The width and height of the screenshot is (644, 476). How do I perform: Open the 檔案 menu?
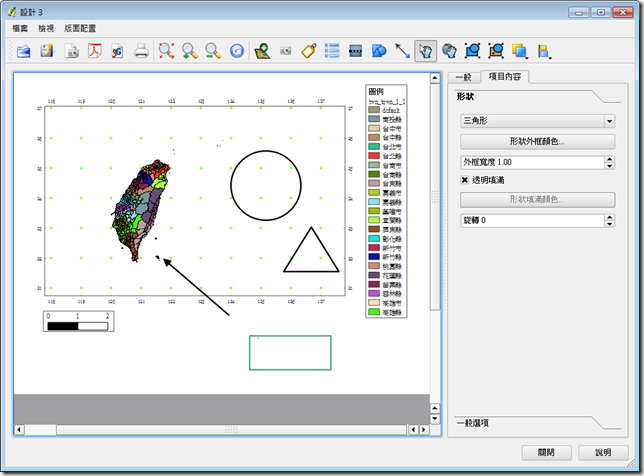20,28
